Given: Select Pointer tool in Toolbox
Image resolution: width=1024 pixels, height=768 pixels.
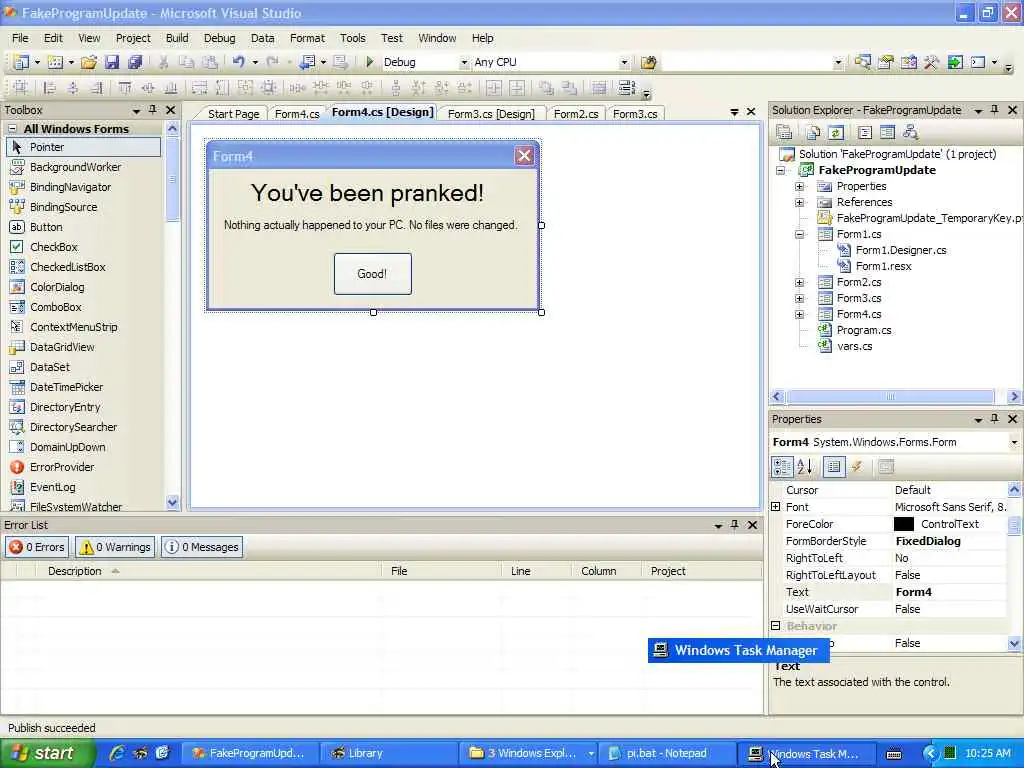Looking at the screenshot, I should [x=84, y=147].
